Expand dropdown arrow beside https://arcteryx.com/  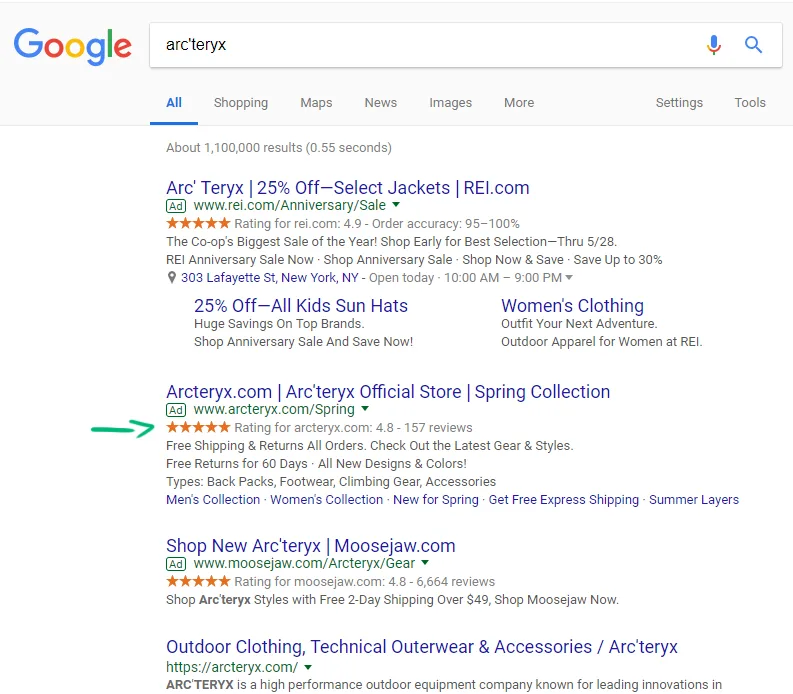point(308,667)
